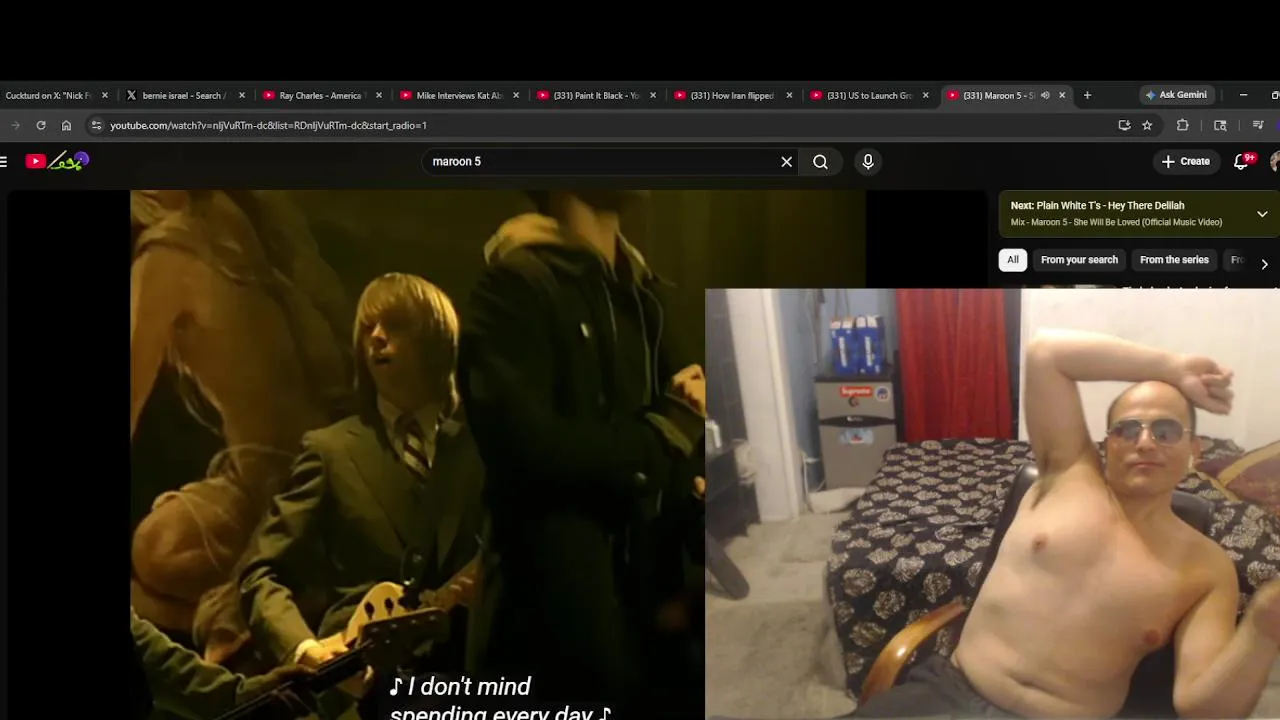This screenshot has height=720, width=1280.
Task: Click the Ask Gemini button
Action: [x=1176, y=95]
